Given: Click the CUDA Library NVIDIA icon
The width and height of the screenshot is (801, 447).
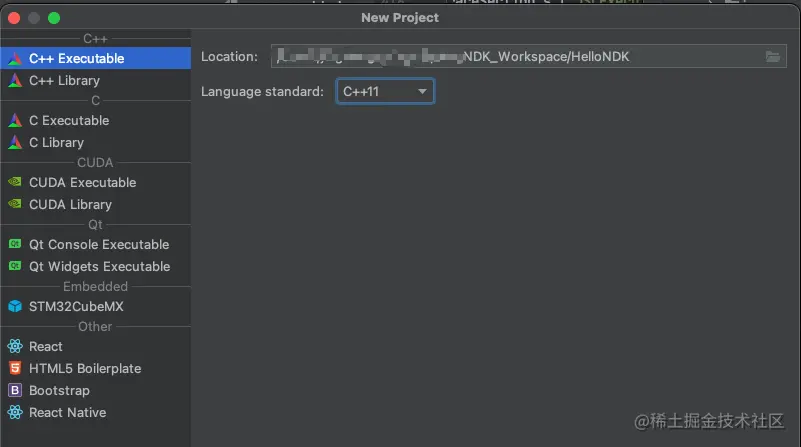Looking at the screenshot, I should tap(15, 204).
